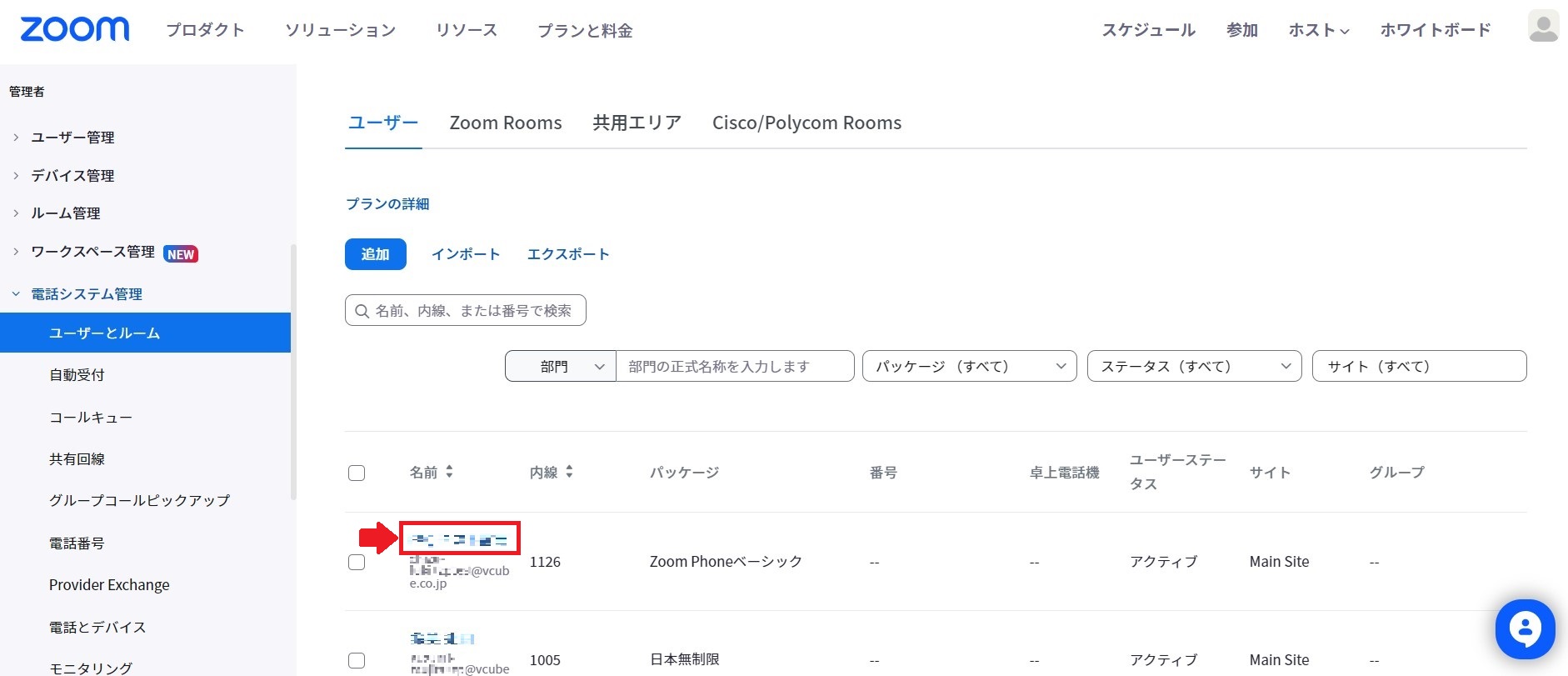Open the ホスト dropdown menu

point(1319,30)
